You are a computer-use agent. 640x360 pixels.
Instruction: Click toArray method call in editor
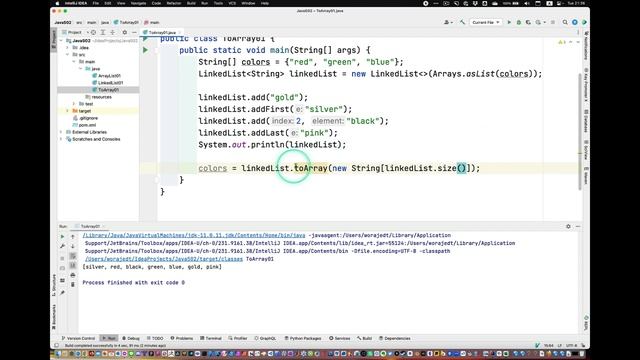(x=311, y=168)
